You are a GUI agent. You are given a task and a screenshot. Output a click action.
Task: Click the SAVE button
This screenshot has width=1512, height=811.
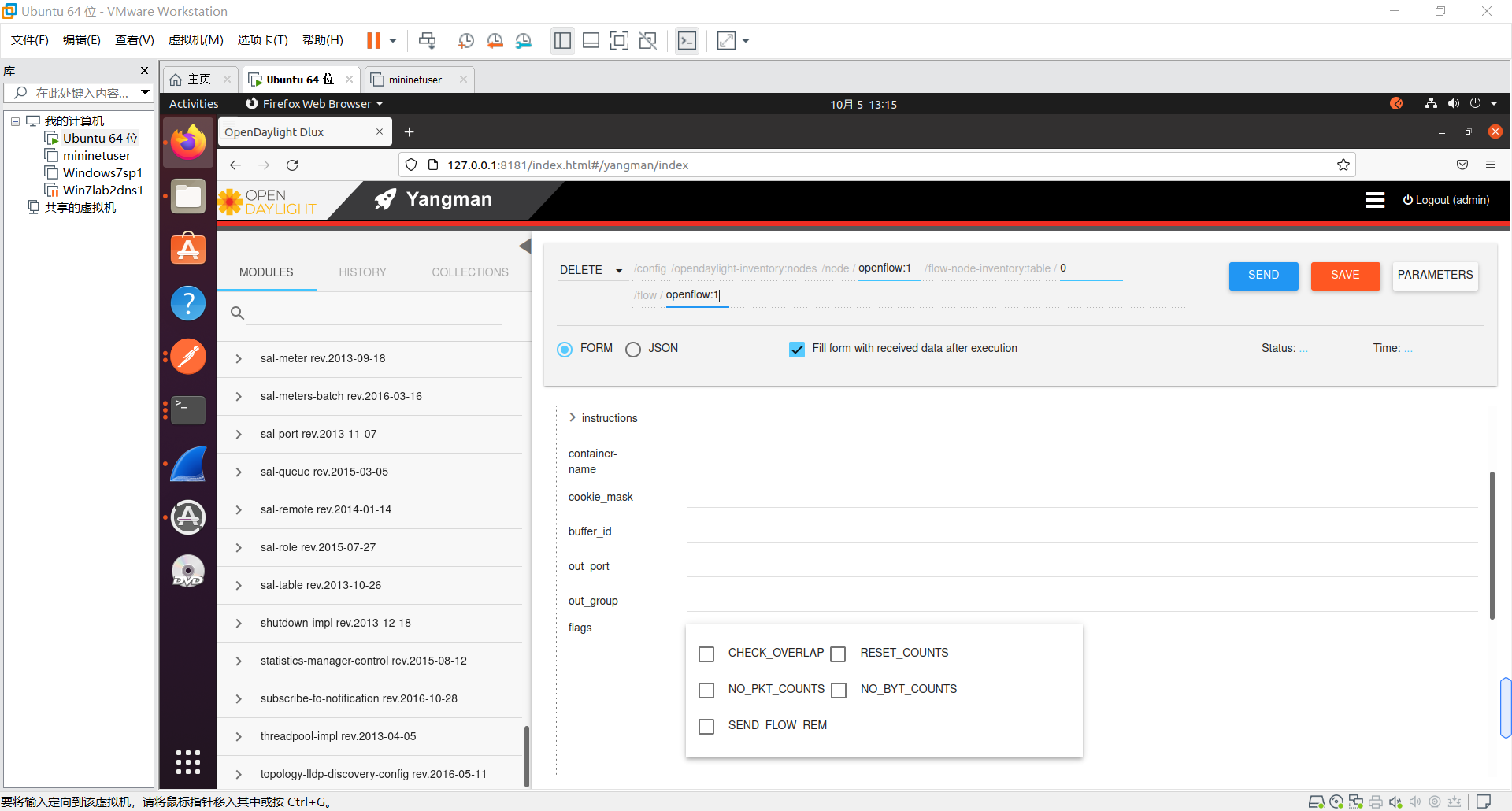point(1345,276)
